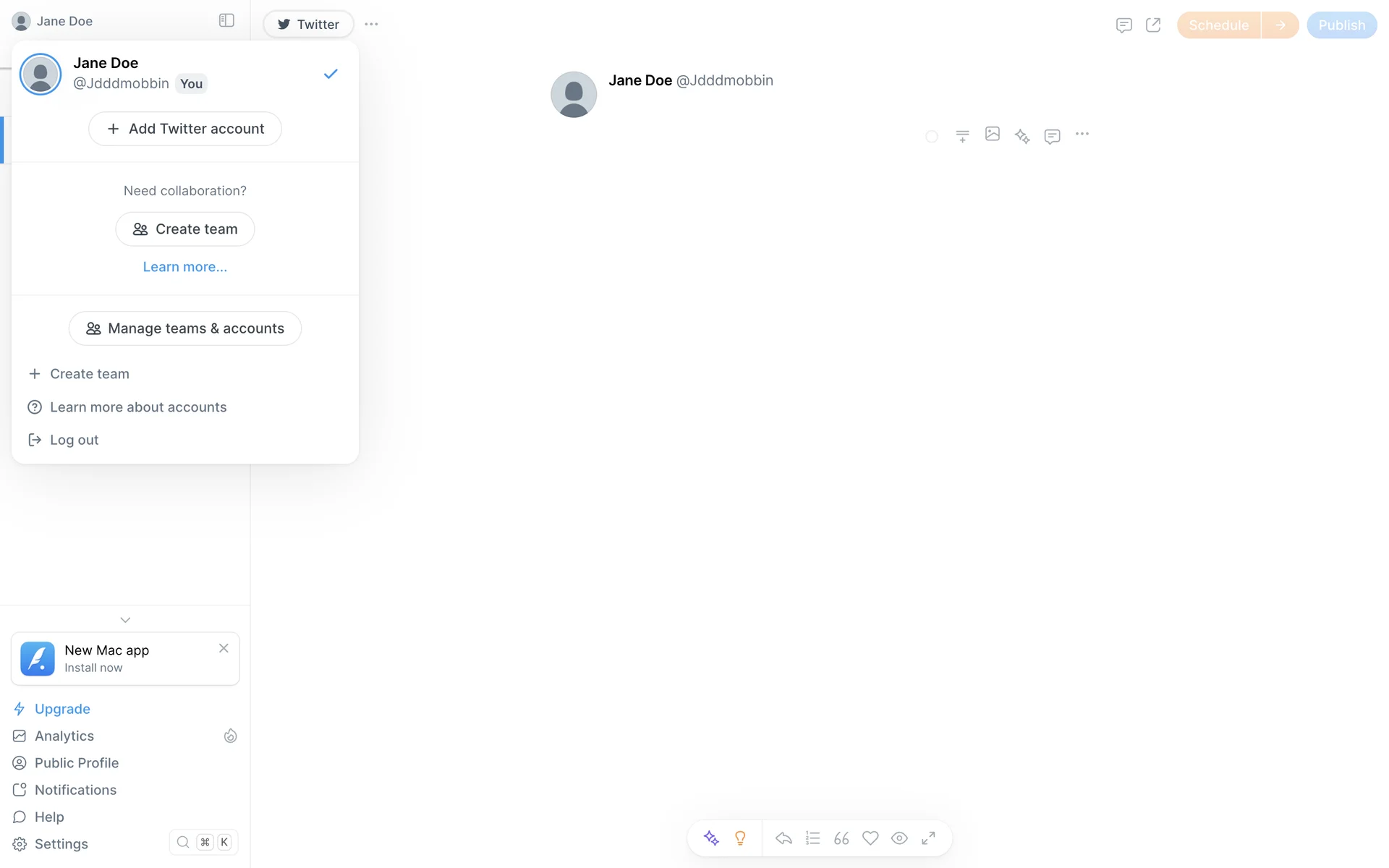Collapse sidebar section with chevron down

point(125,620)
